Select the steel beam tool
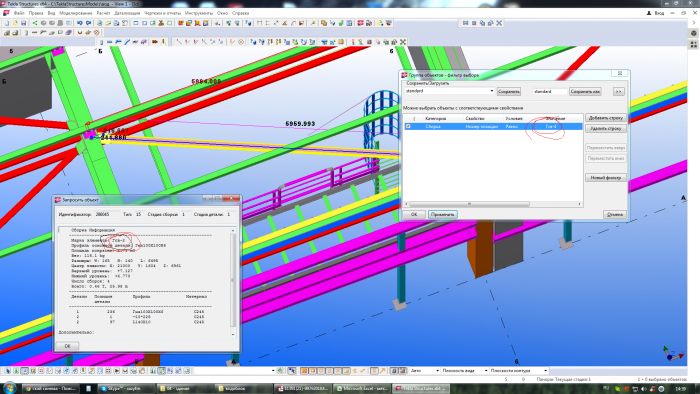This screenshot has width=700, height=394. point(109,42)
